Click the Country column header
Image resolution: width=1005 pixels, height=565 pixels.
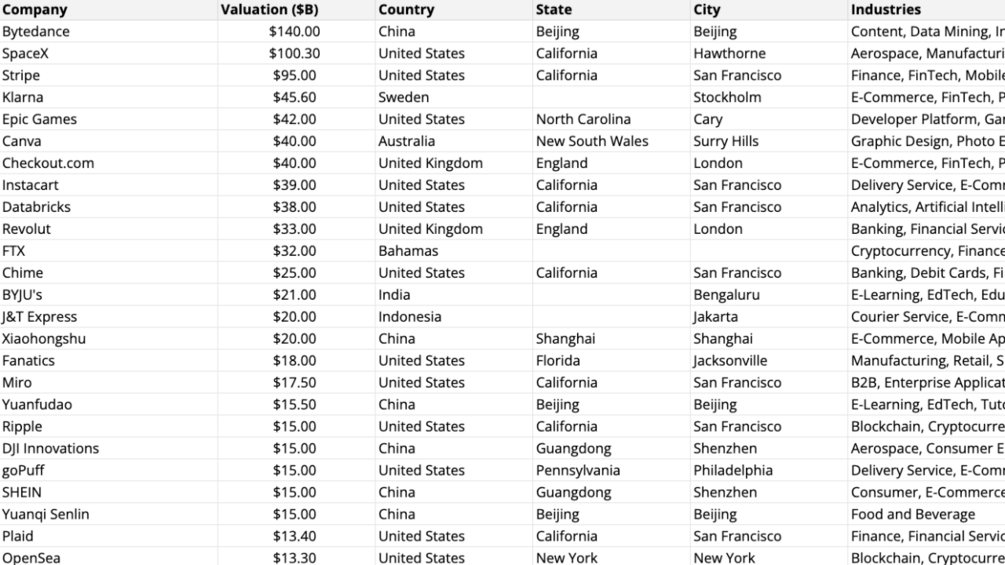[x=454, y=10]
